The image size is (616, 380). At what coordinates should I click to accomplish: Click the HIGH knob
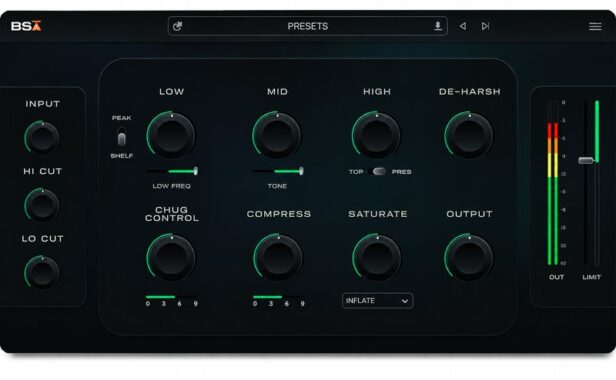point(376,135)
